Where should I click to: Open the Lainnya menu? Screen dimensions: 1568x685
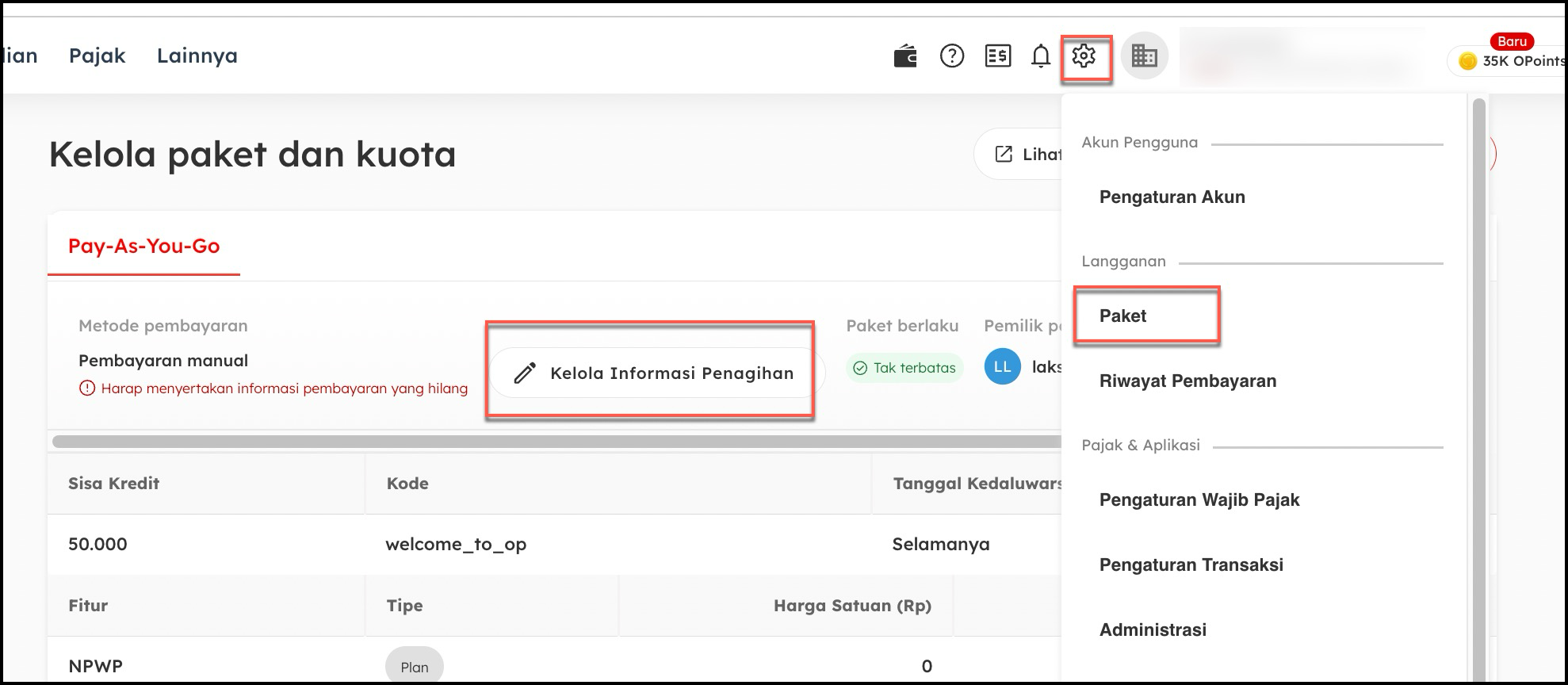point(197,56)
